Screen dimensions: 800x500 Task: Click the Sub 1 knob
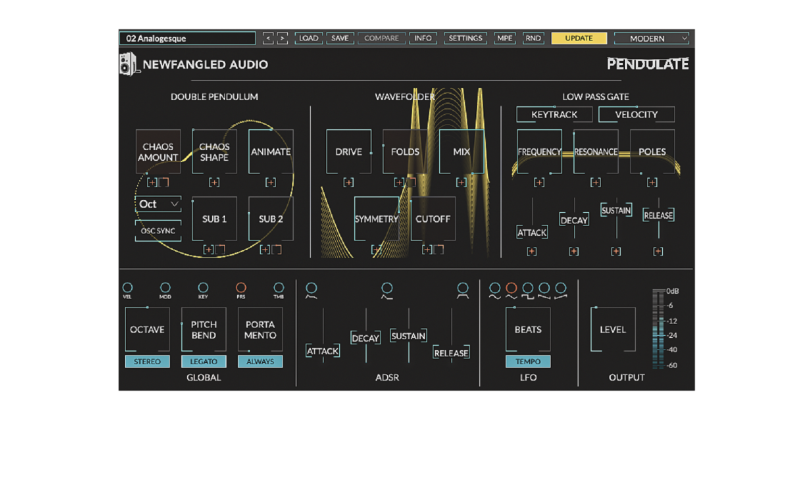tap(214, 219)
